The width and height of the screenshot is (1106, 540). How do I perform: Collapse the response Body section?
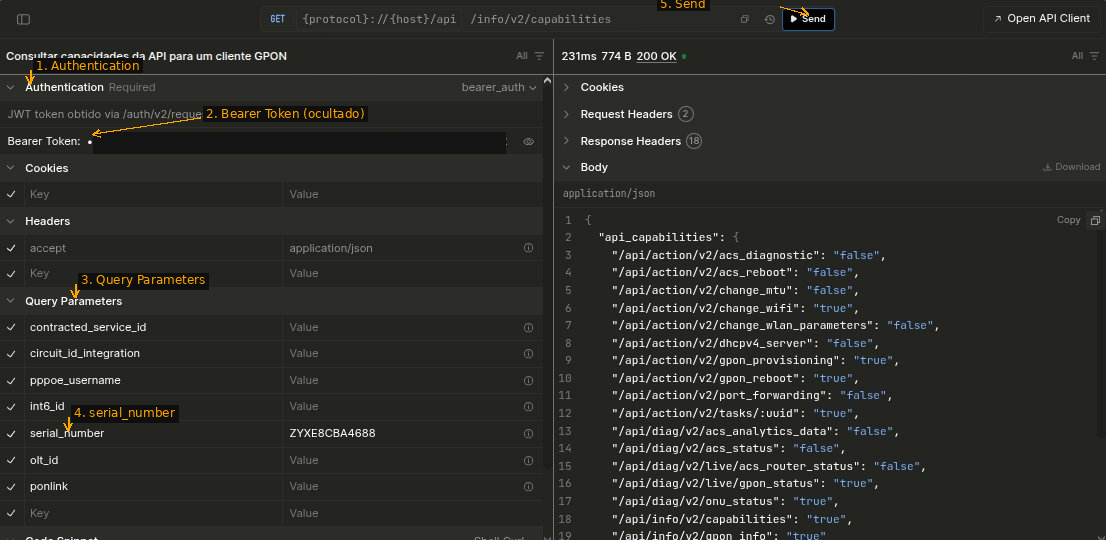(x=566, y=167)
